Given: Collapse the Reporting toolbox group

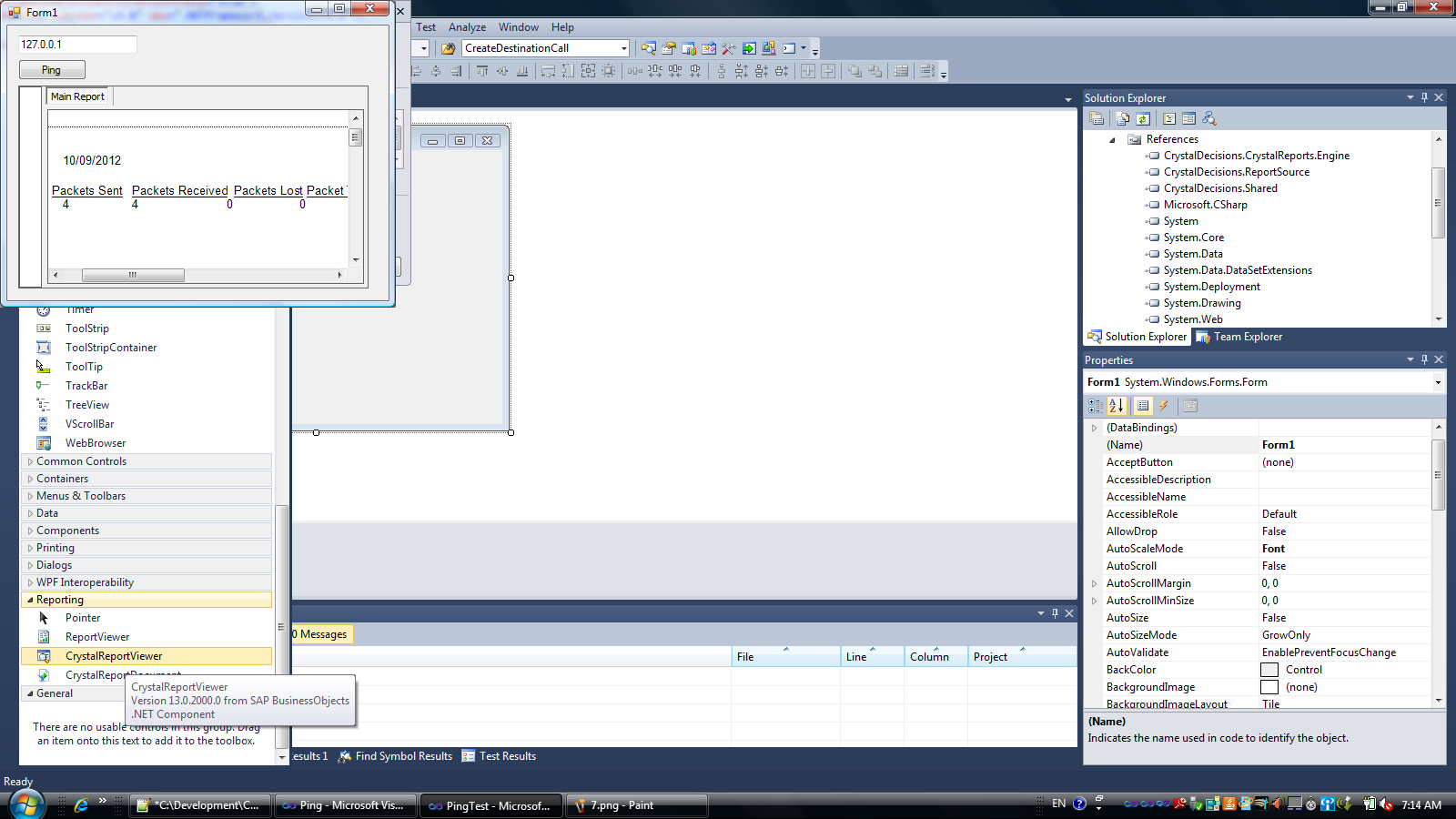Looking at the screenshot, I should [58, 599].
